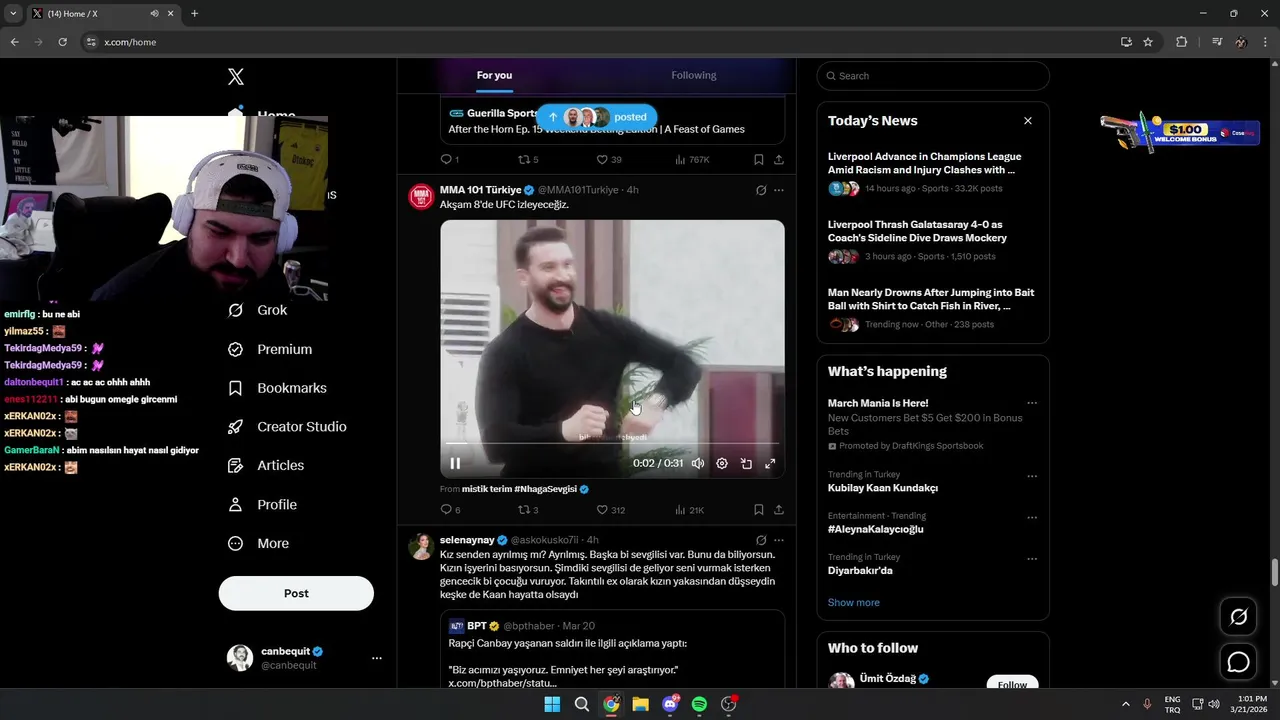This screenshot has height=720, width=1280.
Task: Open the floating Messages chat button
Action: tap(1239, 662)
